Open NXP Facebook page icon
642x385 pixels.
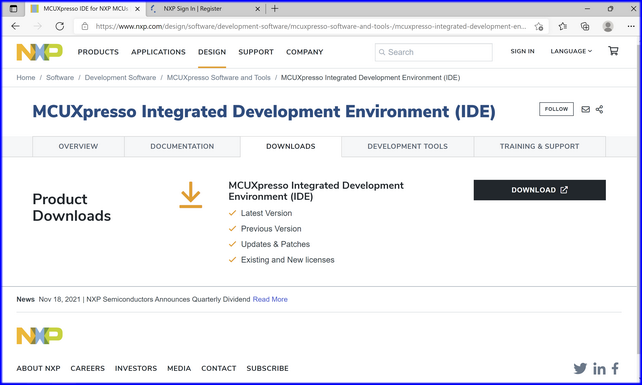(x=615, y=368)
